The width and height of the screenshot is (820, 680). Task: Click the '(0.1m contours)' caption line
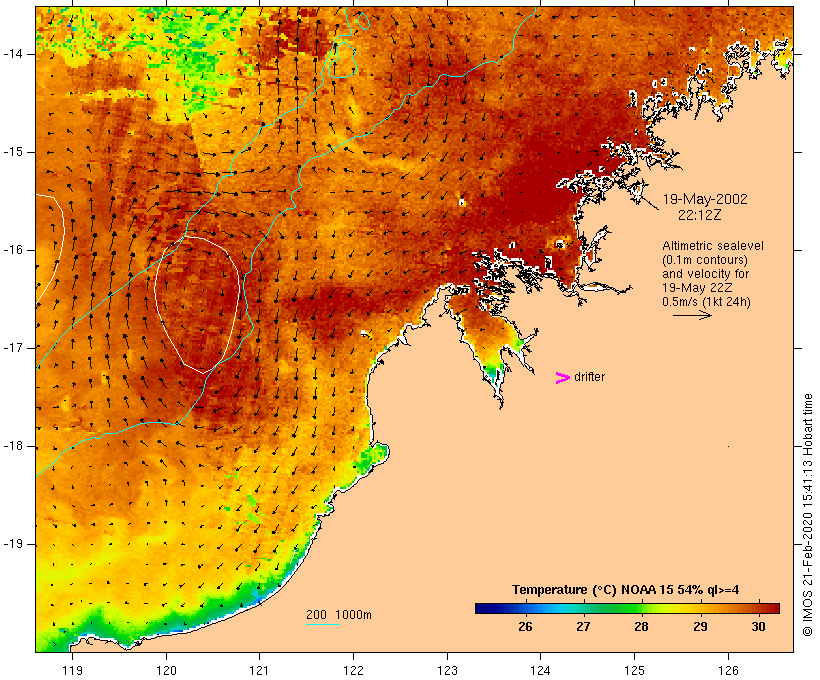click(x=704, y=260)
